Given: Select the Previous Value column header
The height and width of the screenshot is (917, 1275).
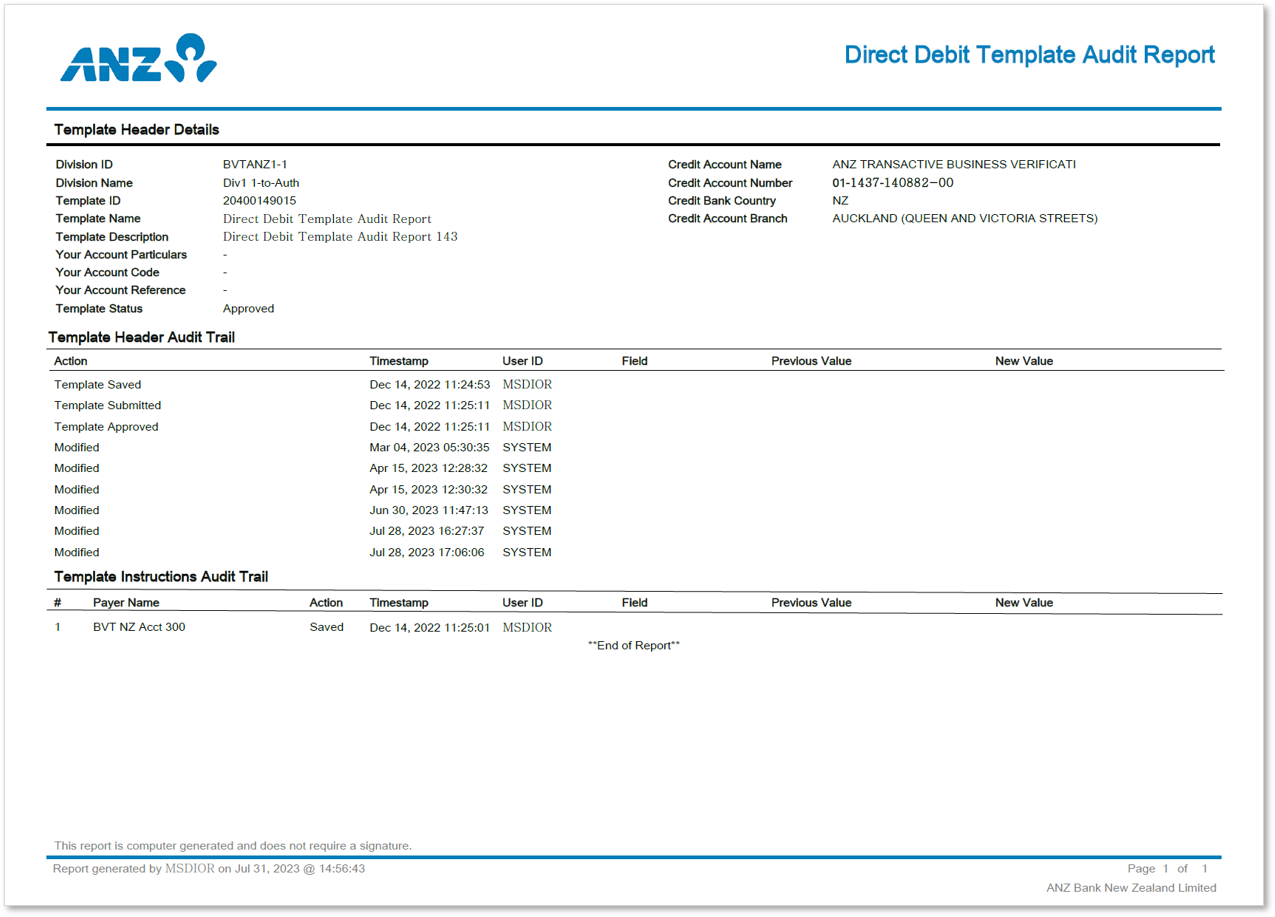Looking at the screenshot, I should 810,361.
